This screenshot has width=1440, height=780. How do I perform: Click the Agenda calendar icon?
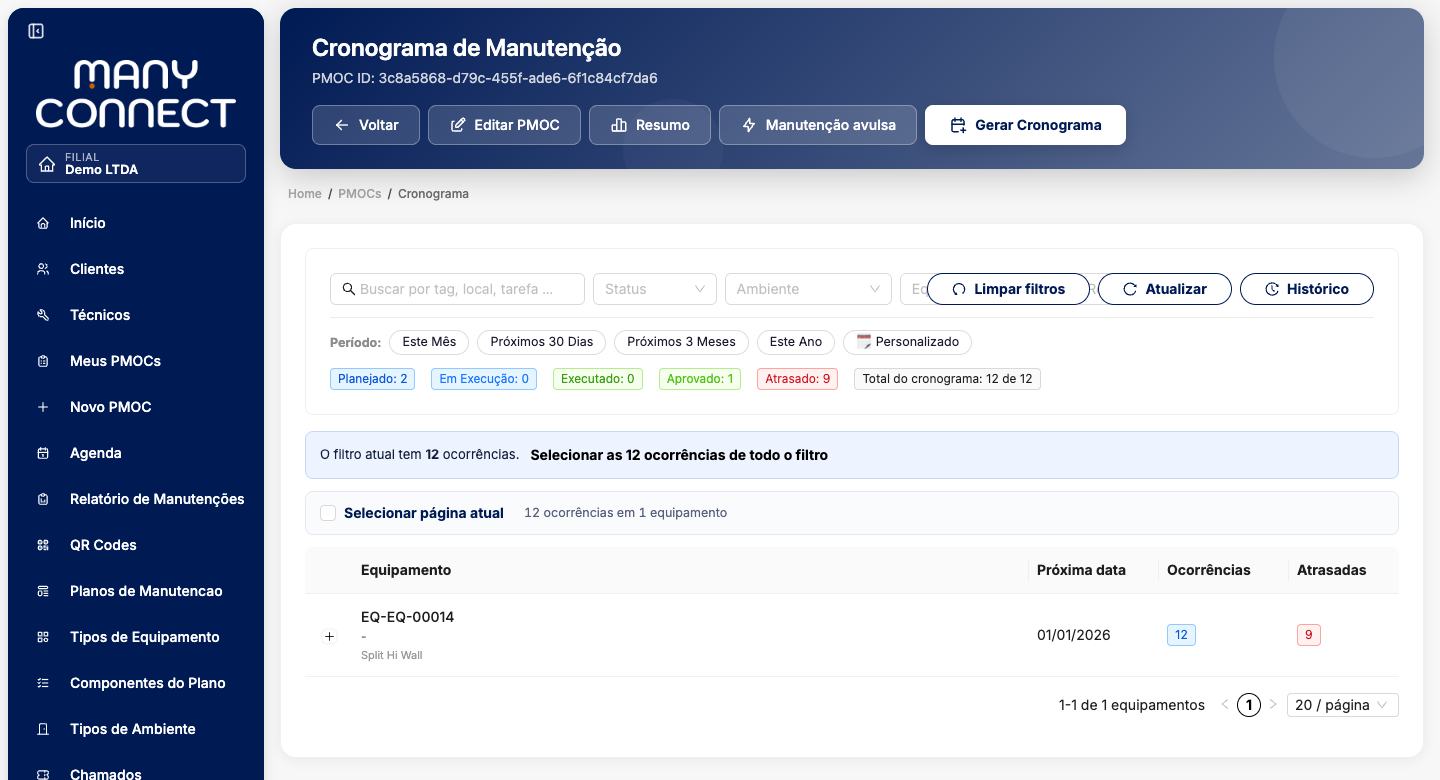43,453
